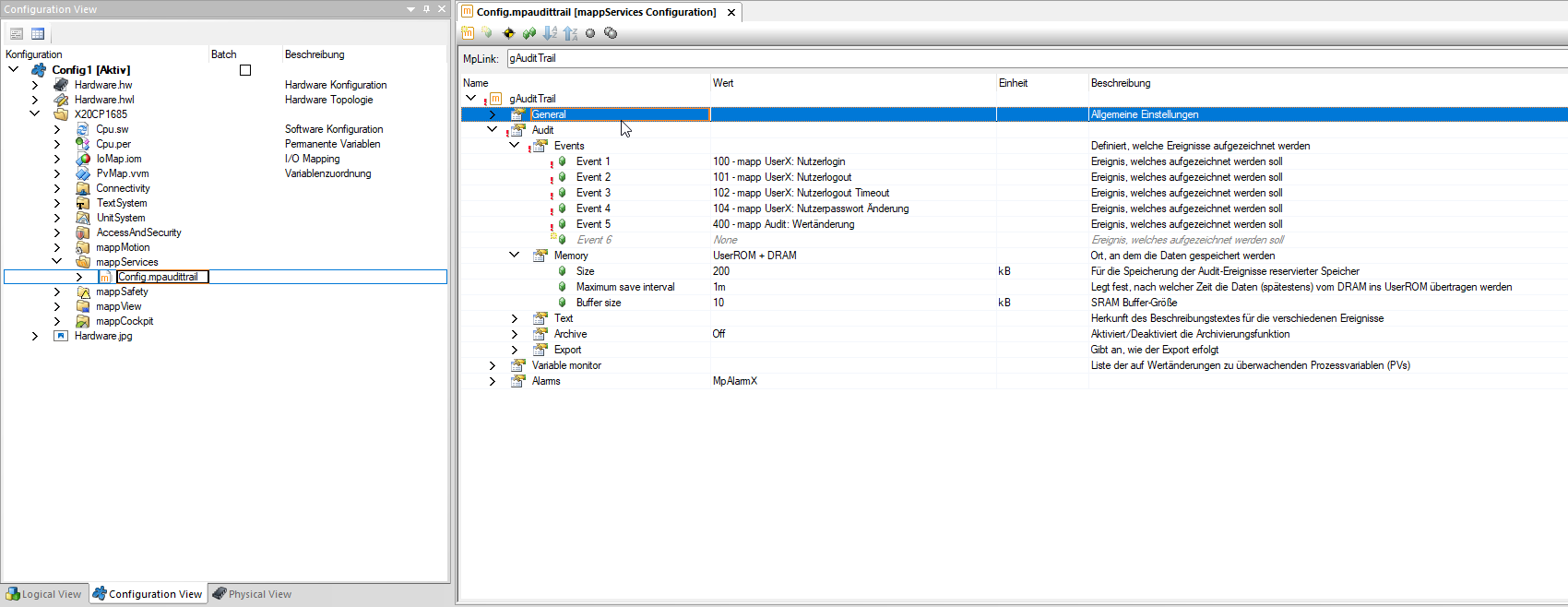The image size is (1568, 607).
Task: Expand the Variable monitor group
Action: (x=493, y=365)
